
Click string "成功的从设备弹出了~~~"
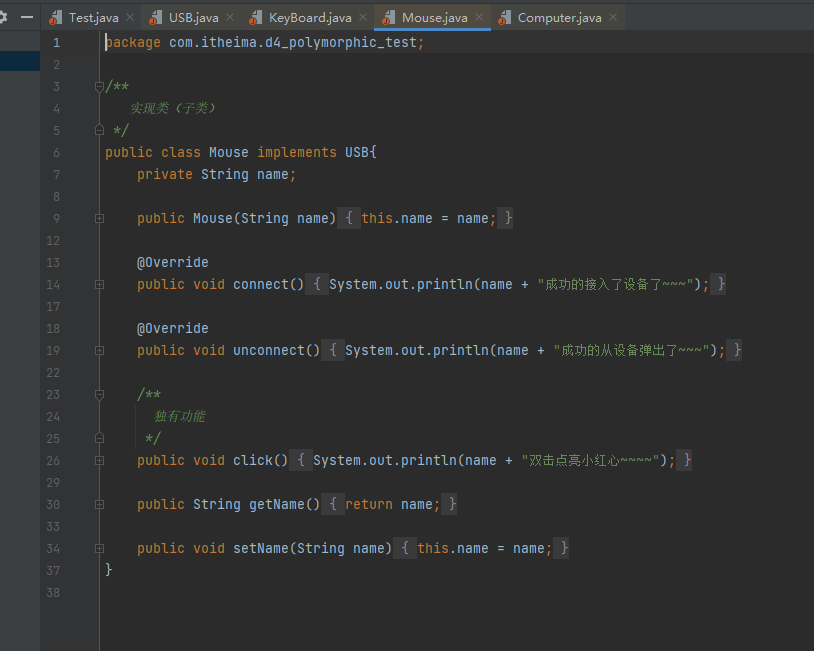coord(631,350)
